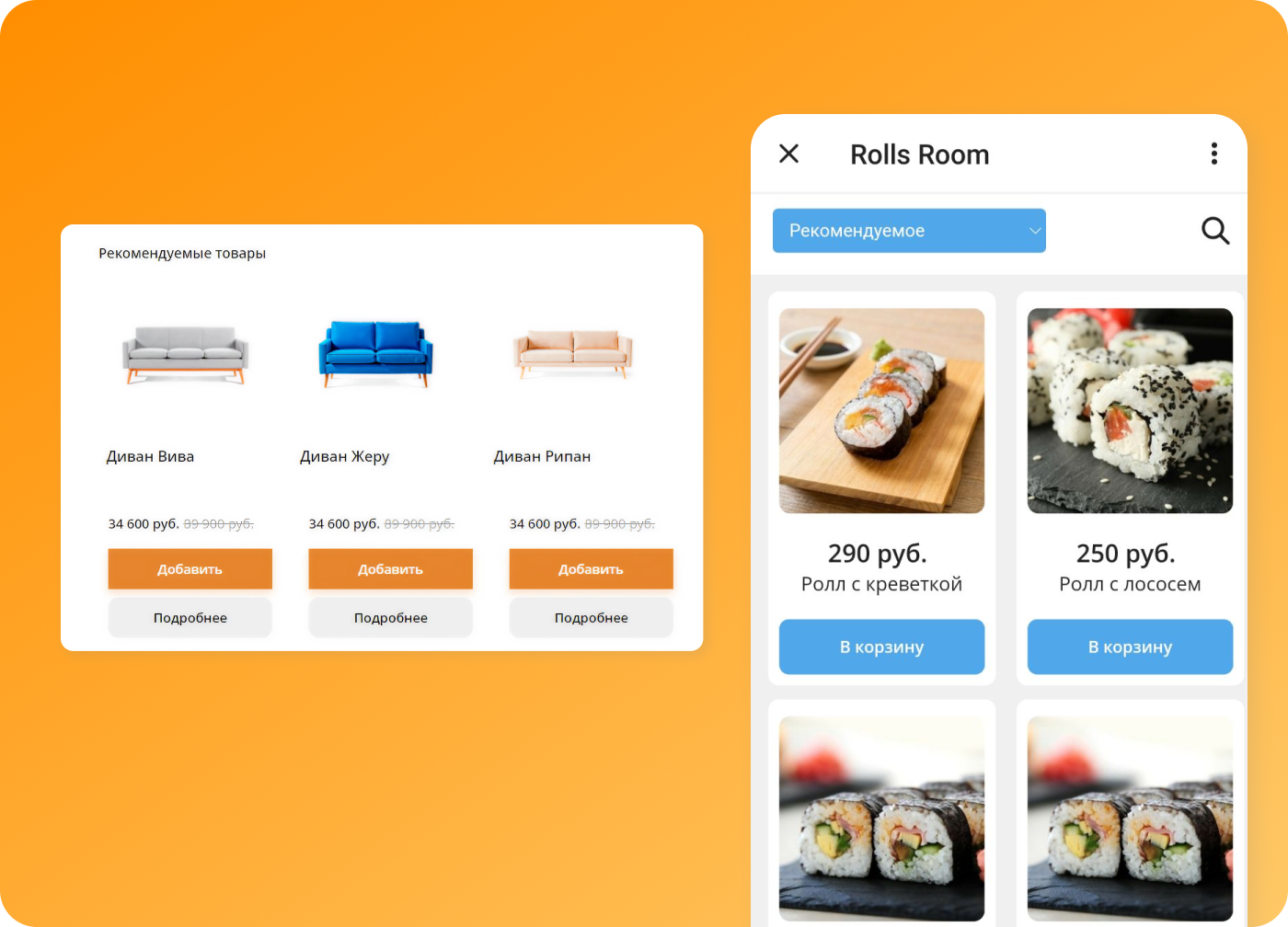This screenshot has width=1288, height=927.
Task: Open Подробнее for Диван Жеру
Action: click(x=391, y=618)
